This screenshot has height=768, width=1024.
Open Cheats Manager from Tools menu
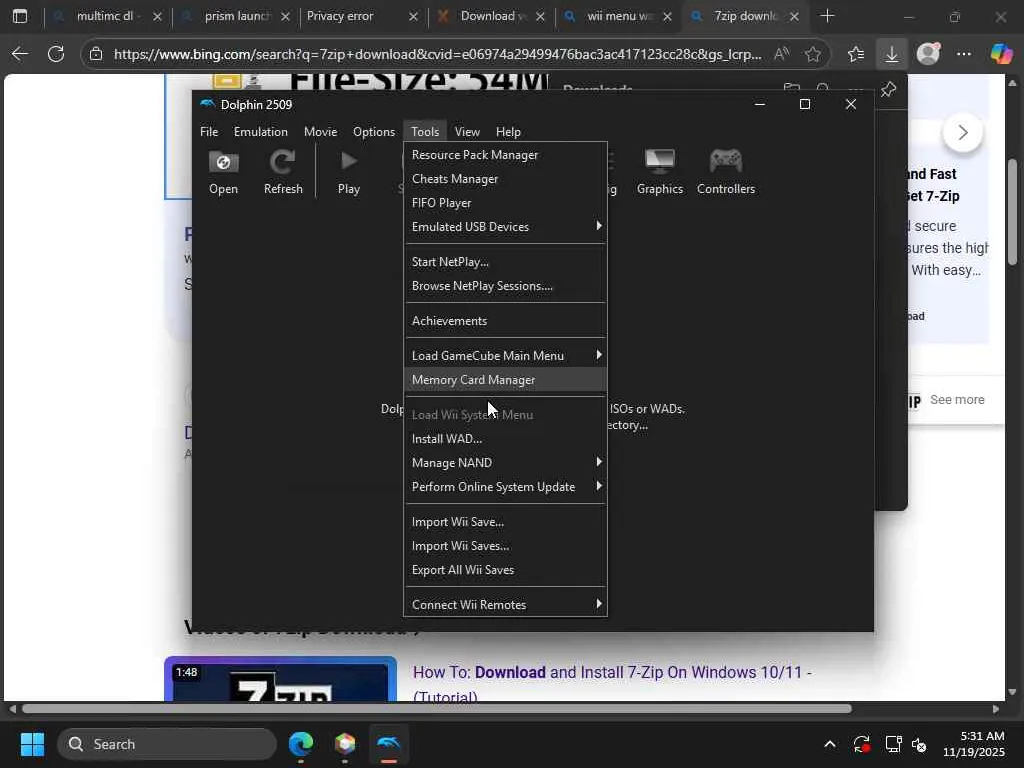point(505,179)
